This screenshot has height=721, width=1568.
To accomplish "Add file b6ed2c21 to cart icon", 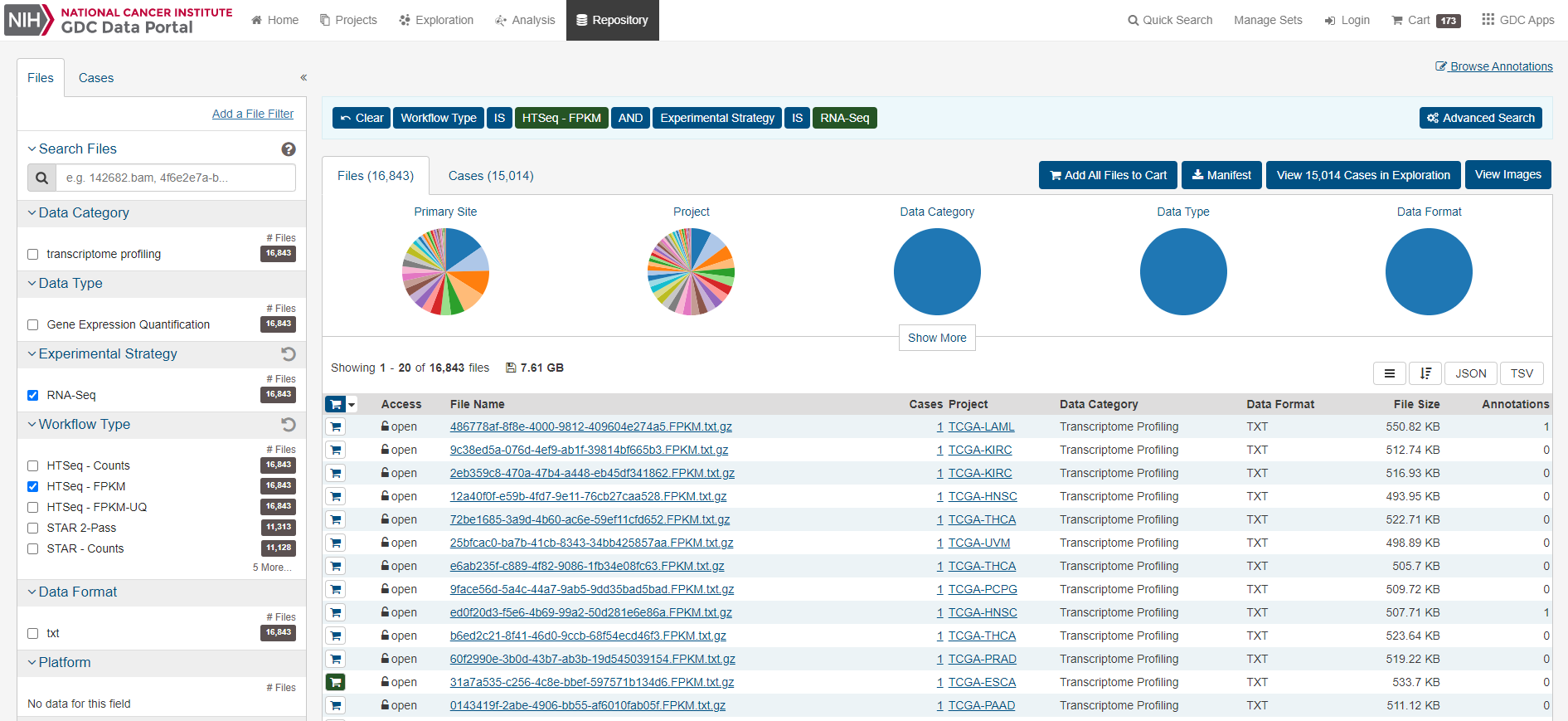I will click(335, 636).
